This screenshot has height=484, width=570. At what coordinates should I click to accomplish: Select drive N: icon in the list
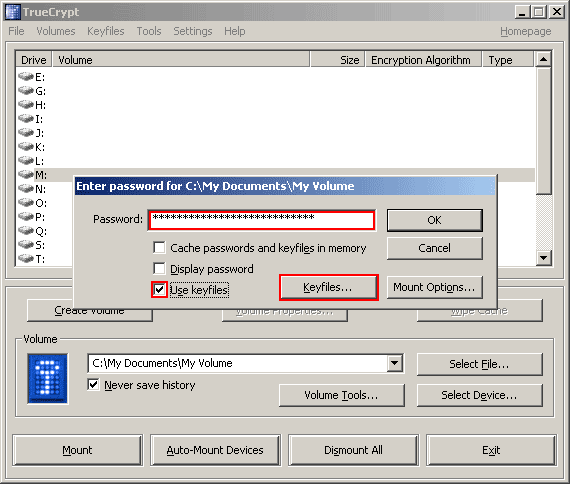(x=26, y=189)
